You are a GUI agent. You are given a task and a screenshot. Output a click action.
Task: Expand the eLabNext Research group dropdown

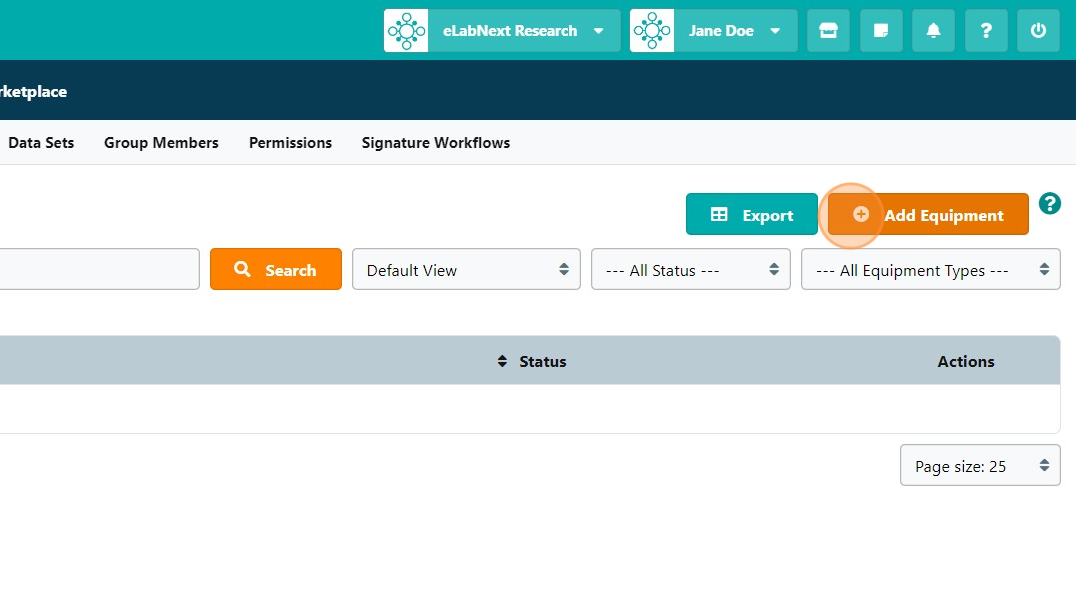coord(598,31)
